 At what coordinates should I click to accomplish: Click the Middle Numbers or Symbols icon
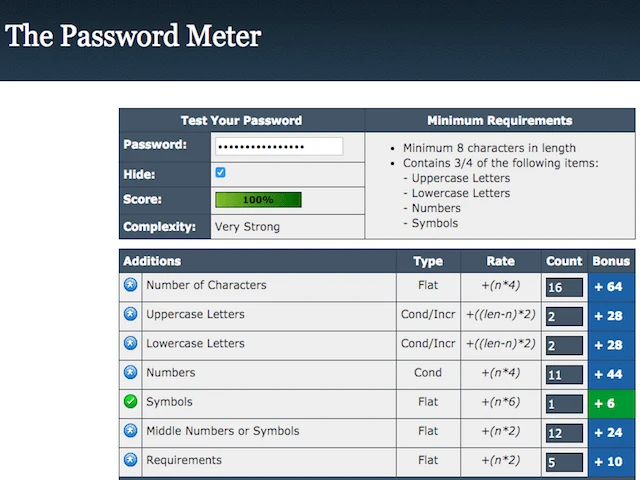[130, 432]
